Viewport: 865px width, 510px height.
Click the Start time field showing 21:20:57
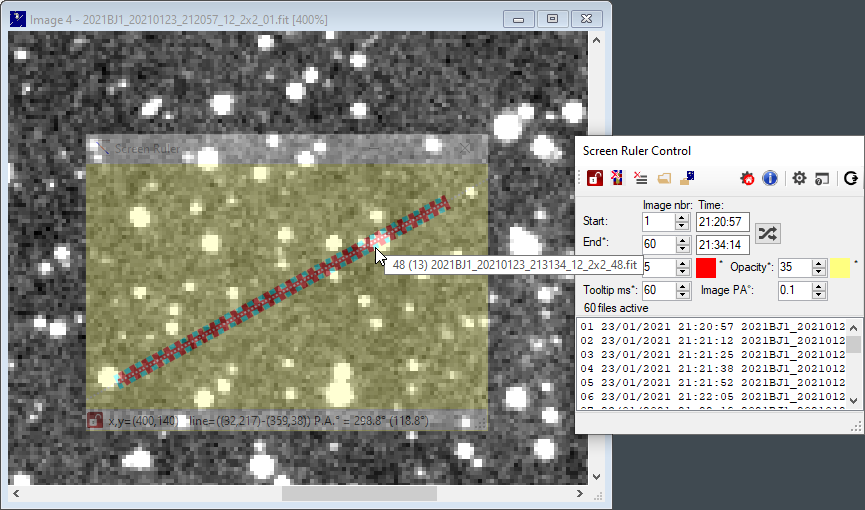pos(722,221)
